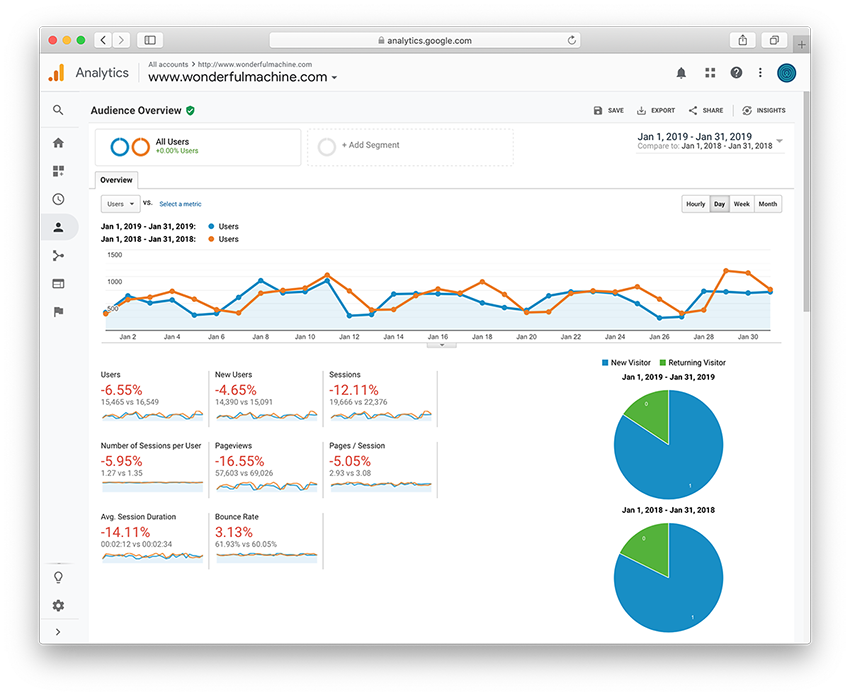Share the report
This screenshot has width=850, height=696.
706,111
